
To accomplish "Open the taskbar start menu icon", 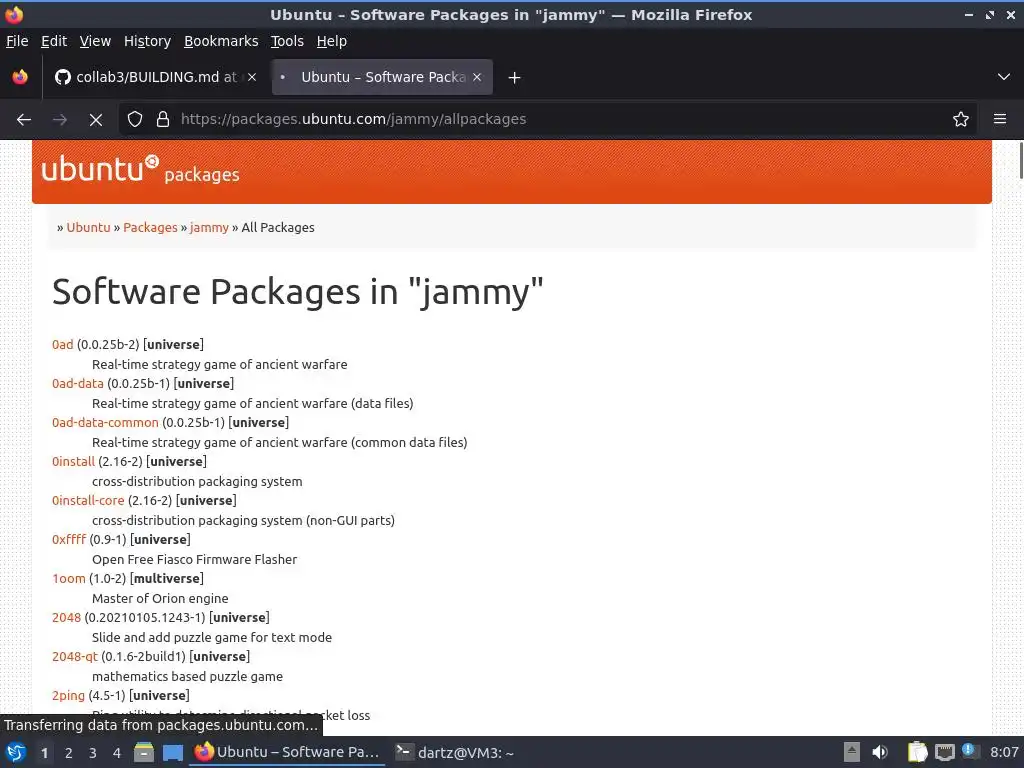I will coord(15,752).
